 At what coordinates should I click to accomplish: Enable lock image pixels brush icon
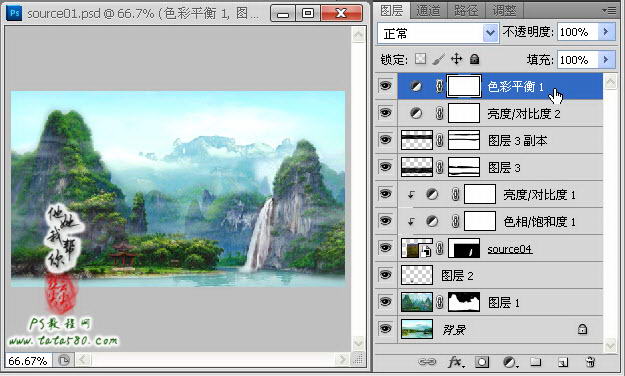tap(438, 59)
